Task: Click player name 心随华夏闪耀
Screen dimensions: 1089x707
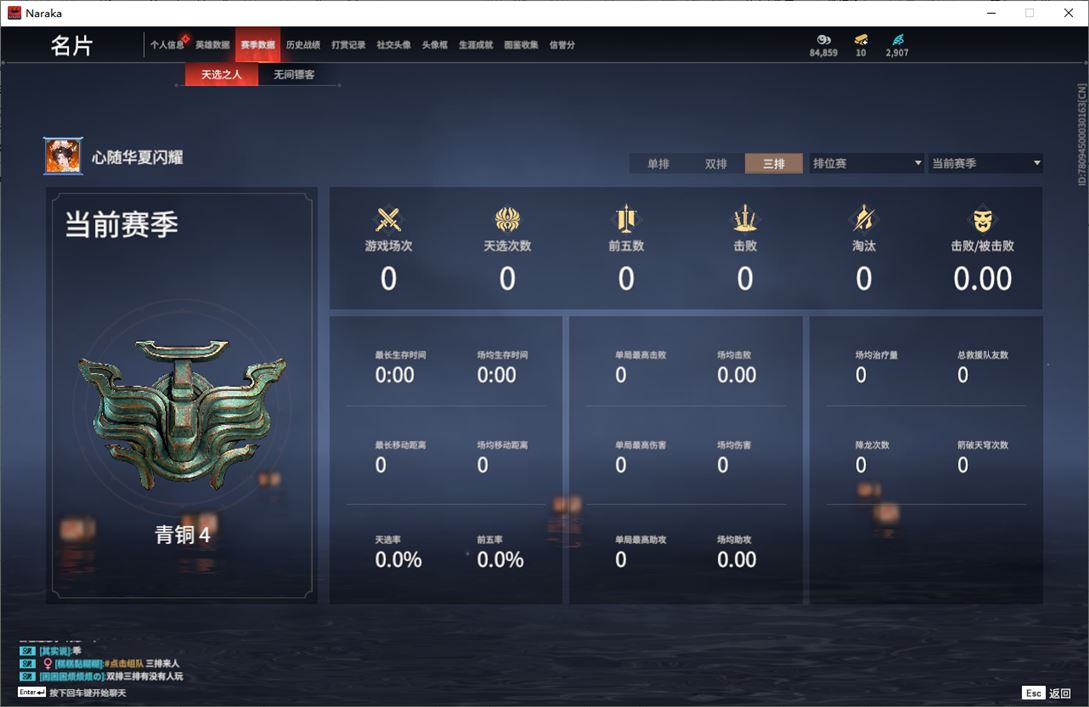Action: [x=138, y=158]
